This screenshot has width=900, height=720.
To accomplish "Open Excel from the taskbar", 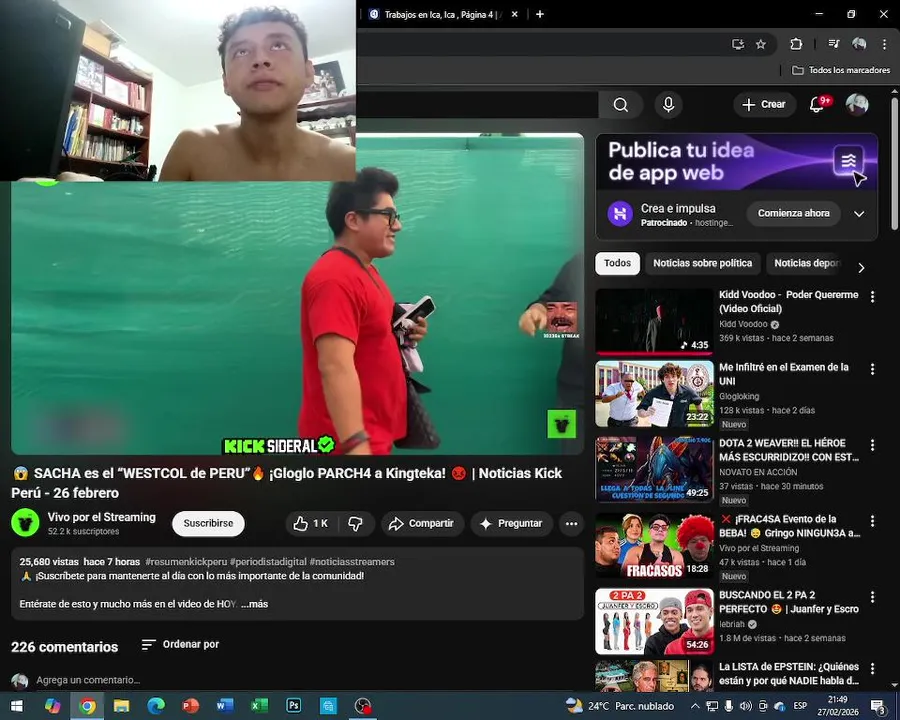I will click(259, 705).
